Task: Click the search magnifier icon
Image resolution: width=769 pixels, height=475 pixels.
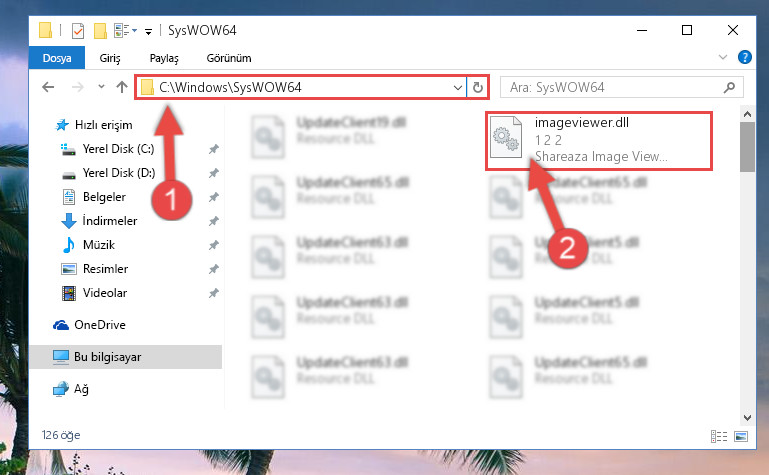Action: click(729, 88)
